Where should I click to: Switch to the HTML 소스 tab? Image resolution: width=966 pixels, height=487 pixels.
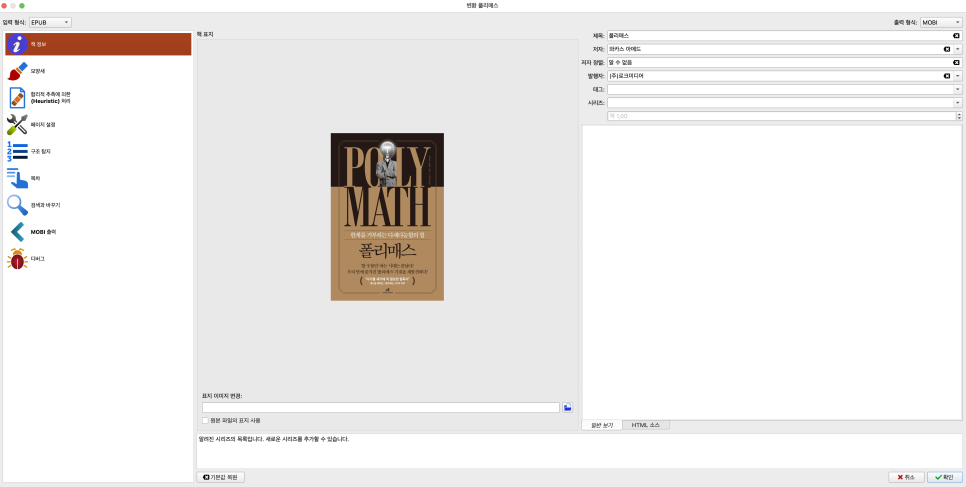(646, 425)
